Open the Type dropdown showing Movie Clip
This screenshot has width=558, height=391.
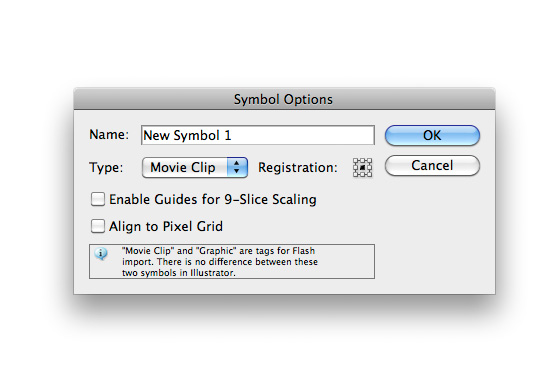point(195,167)
